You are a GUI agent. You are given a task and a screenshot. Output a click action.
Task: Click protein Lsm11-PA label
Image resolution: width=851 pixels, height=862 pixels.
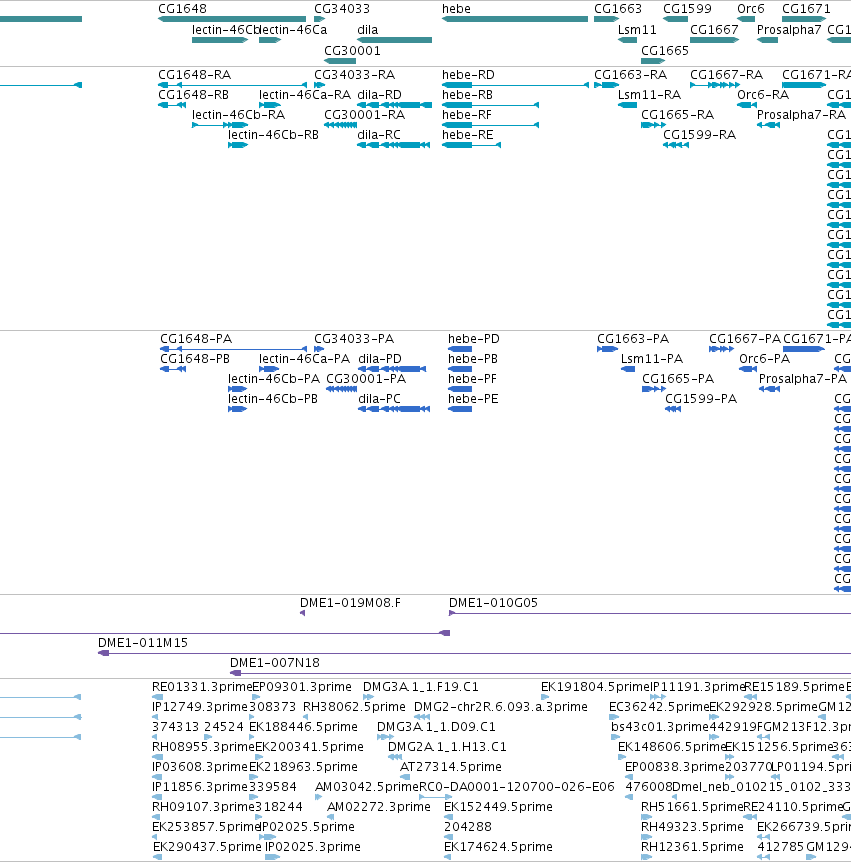coord(651,358)
